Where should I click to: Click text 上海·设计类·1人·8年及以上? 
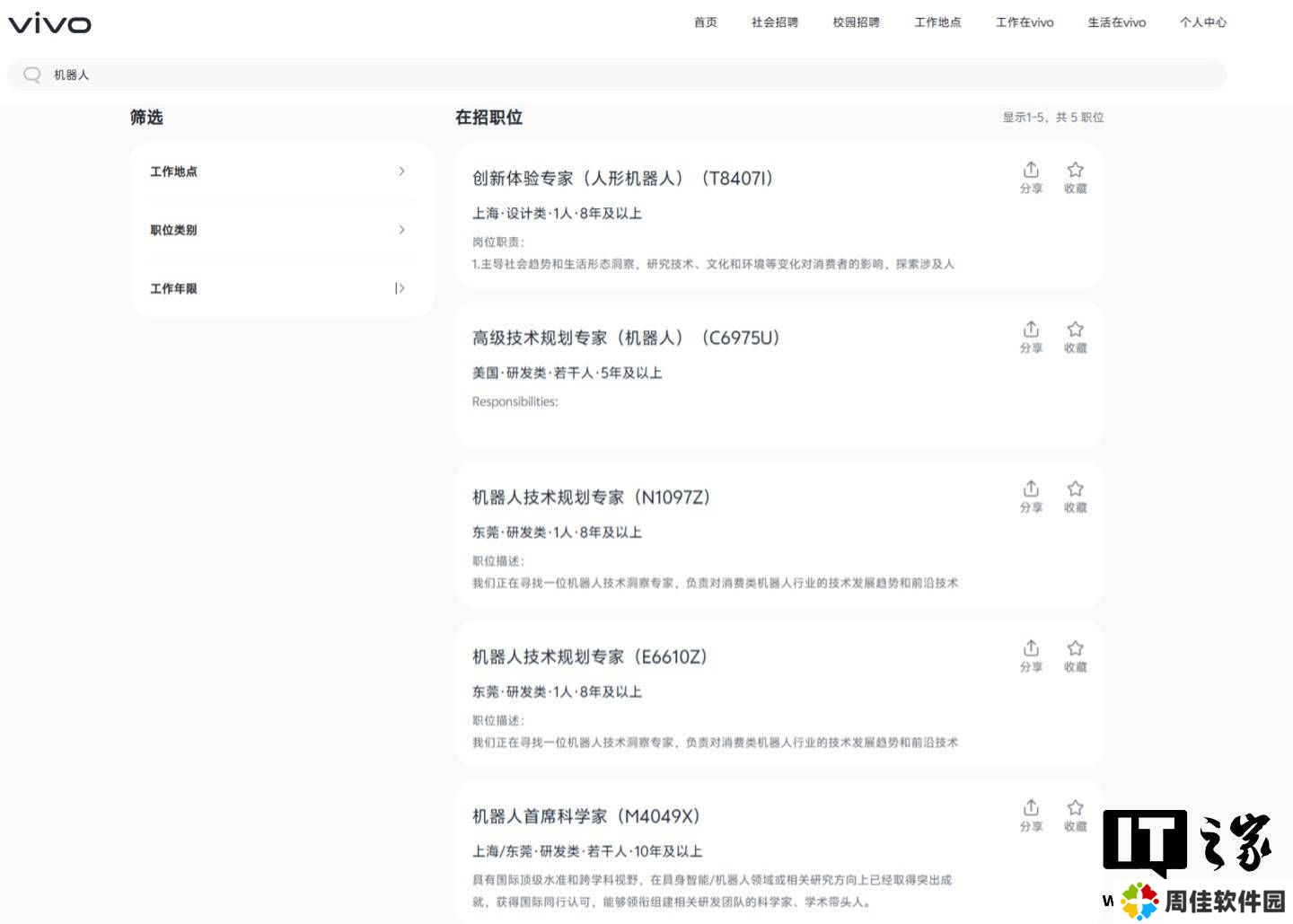coord(558,214)
